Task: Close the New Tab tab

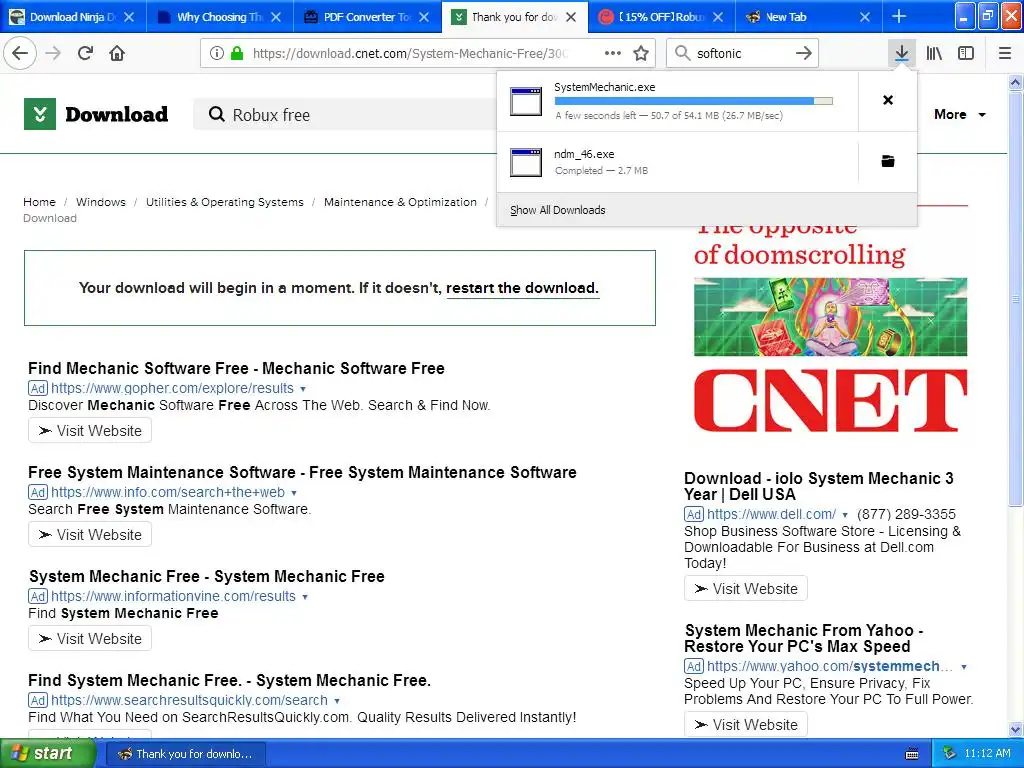Action: tap(865, 17)
